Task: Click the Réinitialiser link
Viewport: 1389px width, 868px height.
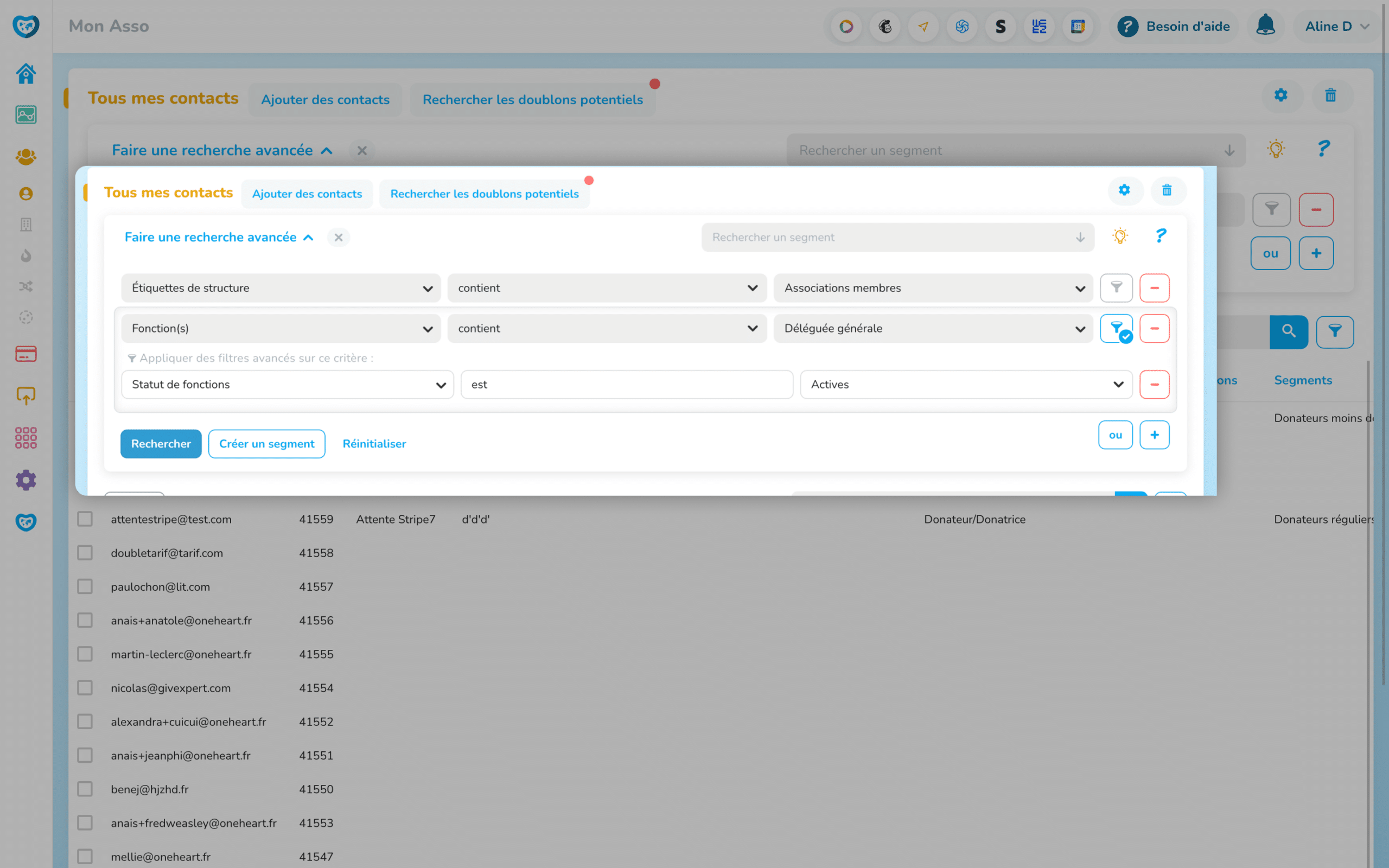Action: pos(374,444)
